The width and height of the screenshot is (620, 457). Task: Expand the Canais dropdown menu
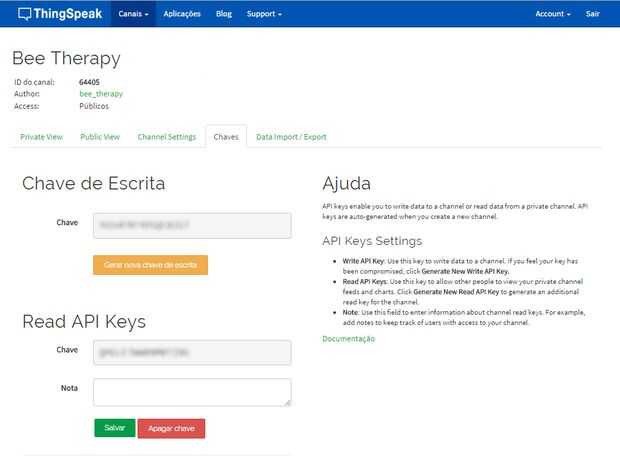(133, 14)
